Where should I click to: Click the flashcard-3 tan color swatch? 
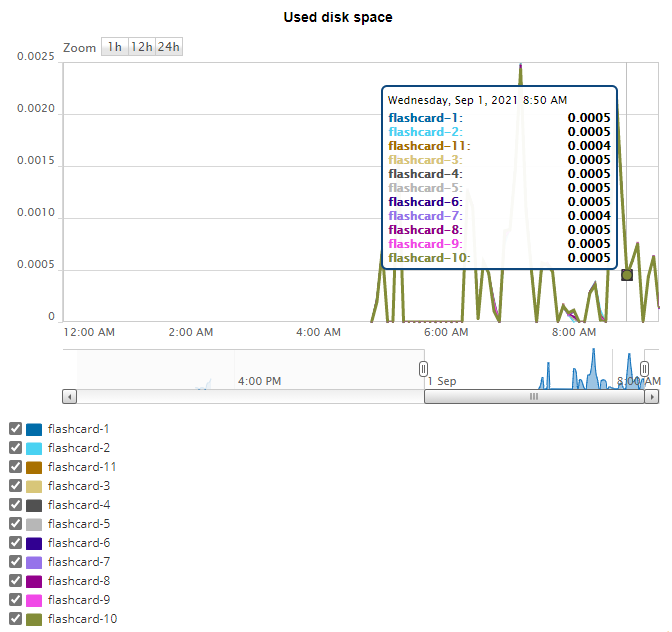pyautogui.click(x=34, y=486)
